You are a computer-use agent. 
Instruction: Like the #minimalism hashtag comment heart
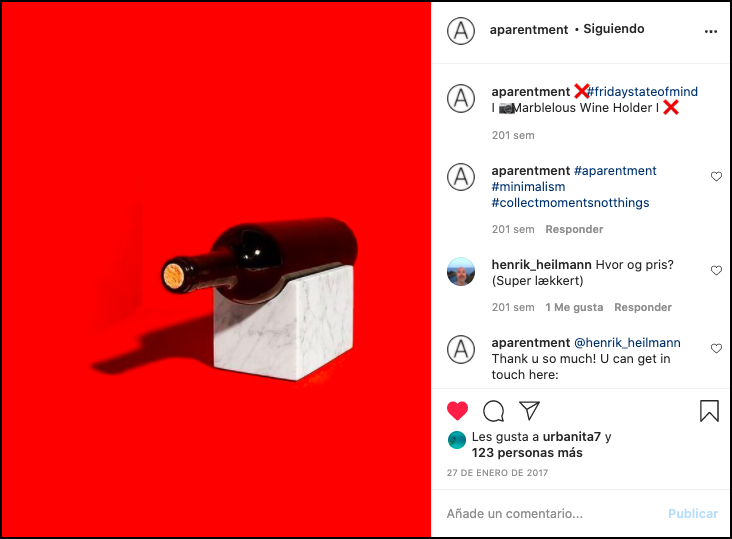716,176
